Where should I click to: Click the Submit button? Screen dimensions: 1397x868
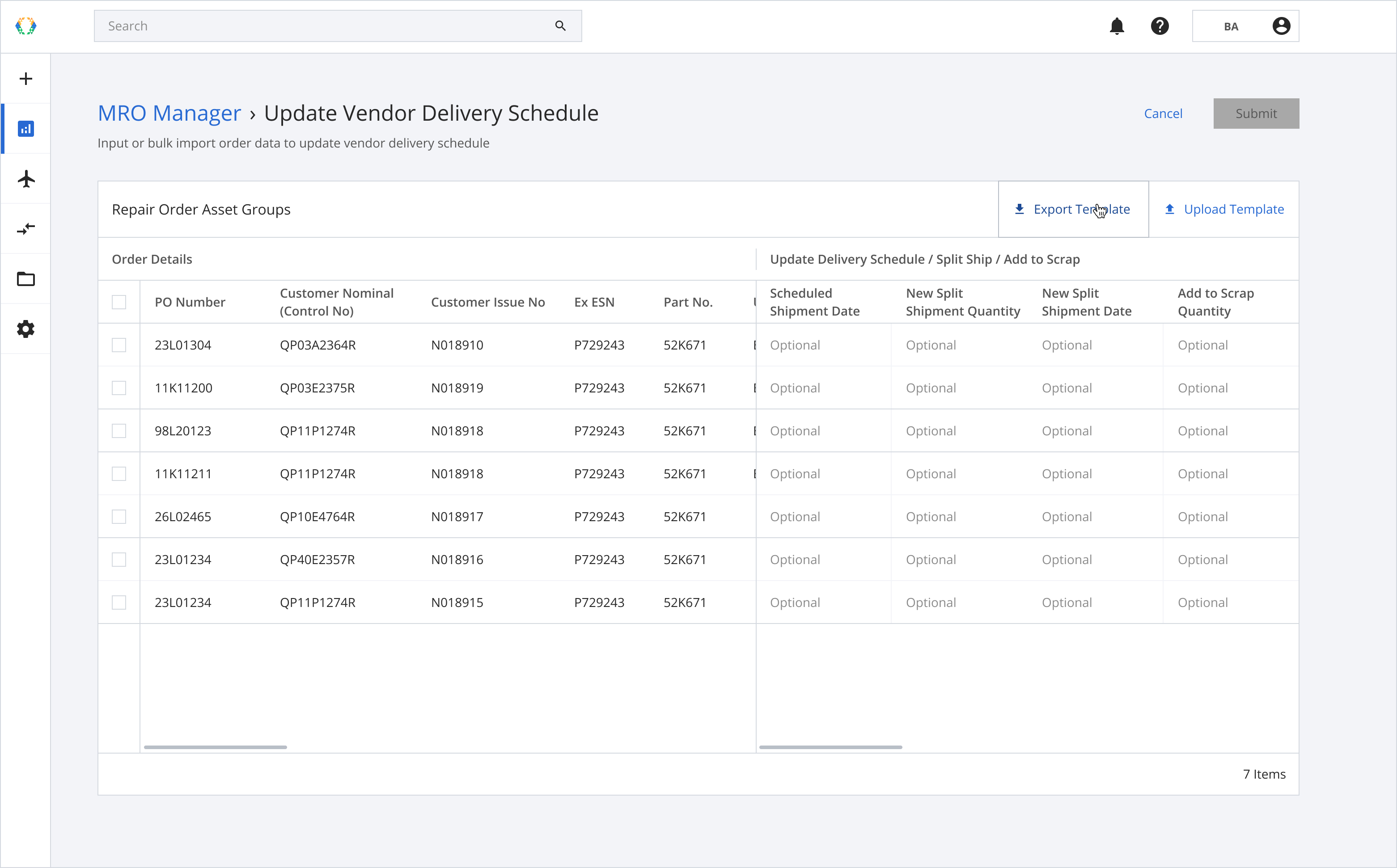pos(1256,114)
